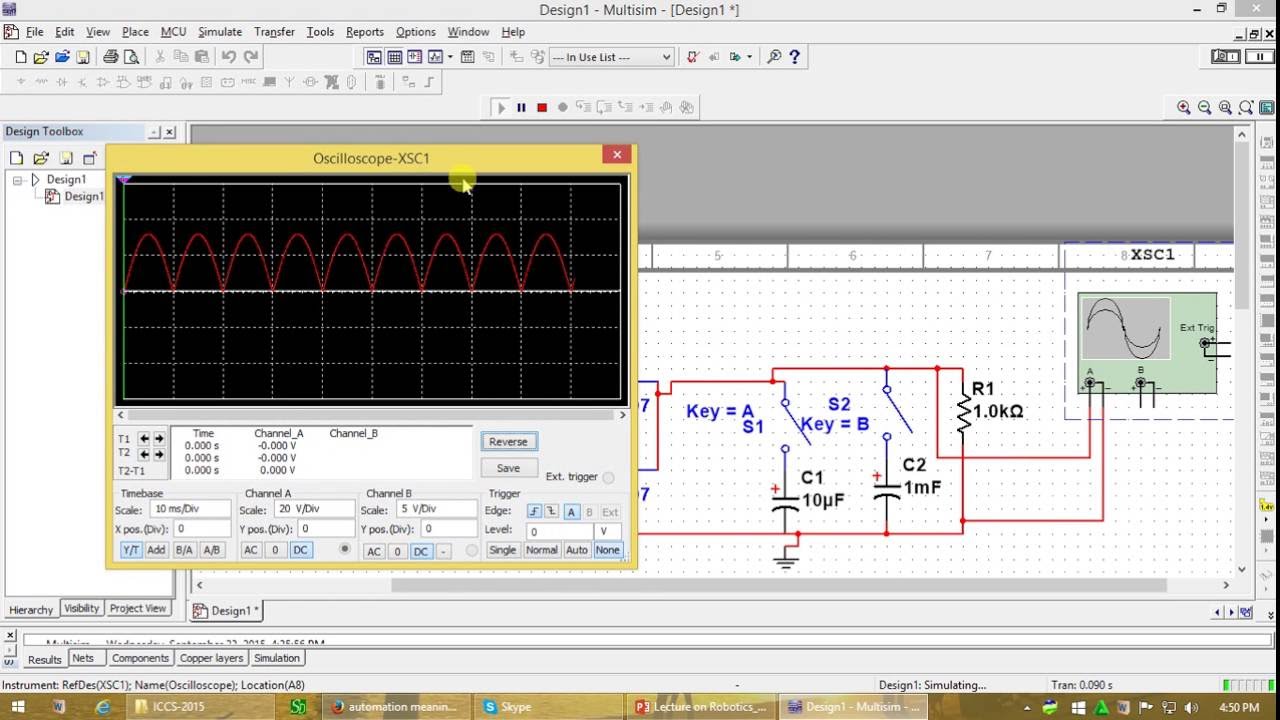This screenshot has height=720, width=1280.
Task: Switch timebase to B/A mode
Action: (x=184, y=550)
